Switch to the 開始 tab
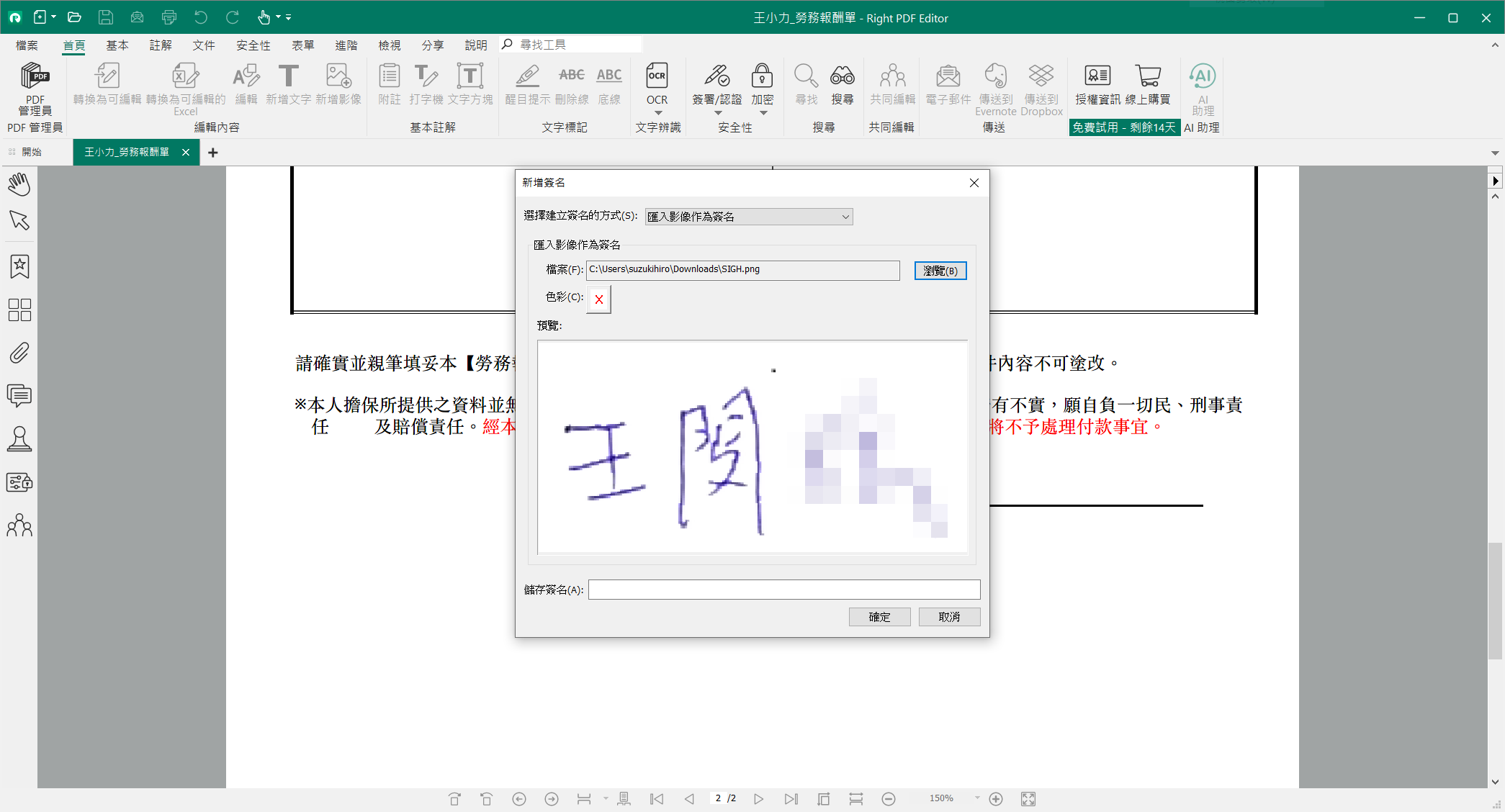This screenshot has height=812, width=1505. [x=32, y=152]
